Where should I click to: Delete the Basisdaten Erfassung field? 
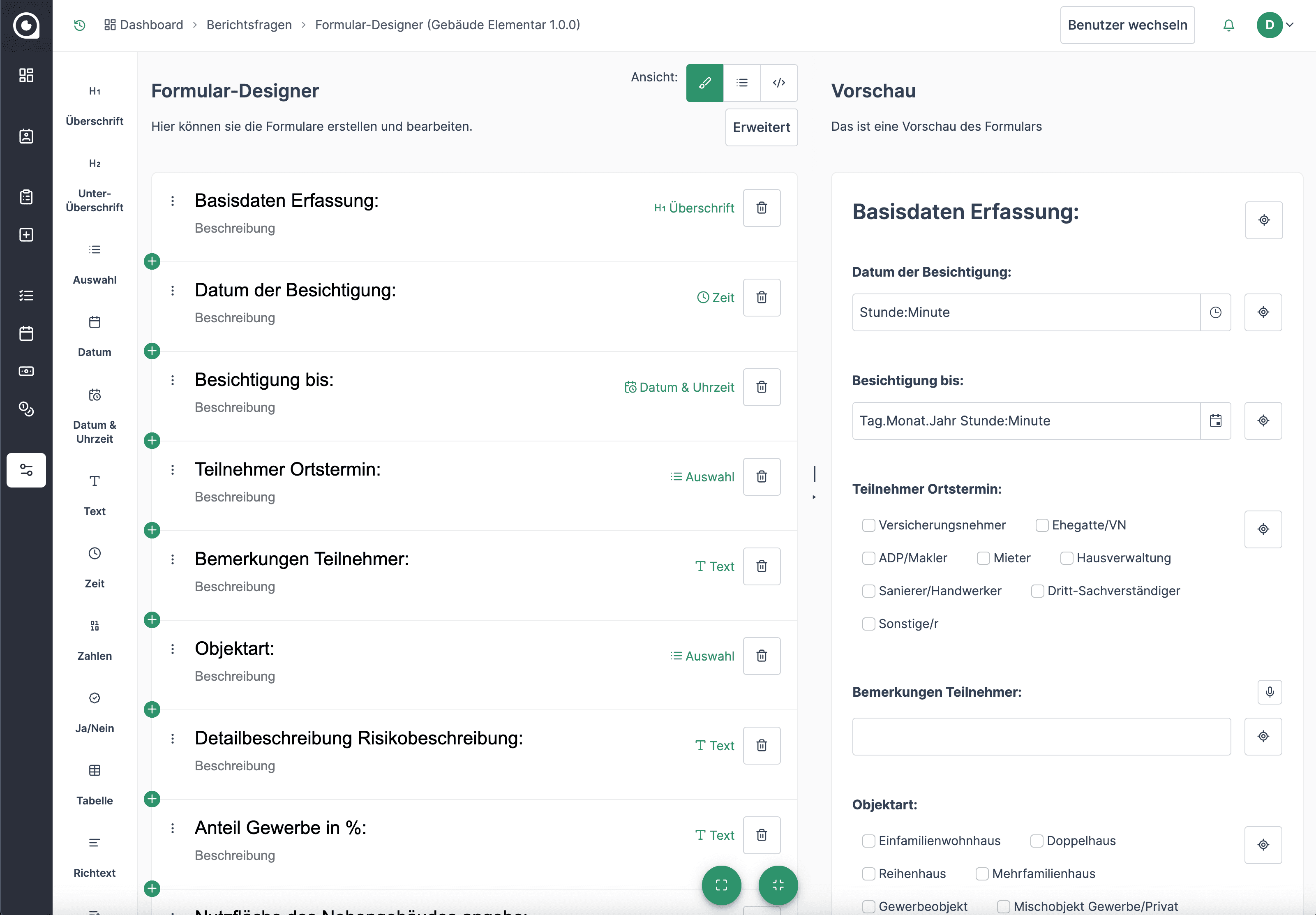pyautogui.click(x=761, y=208)
